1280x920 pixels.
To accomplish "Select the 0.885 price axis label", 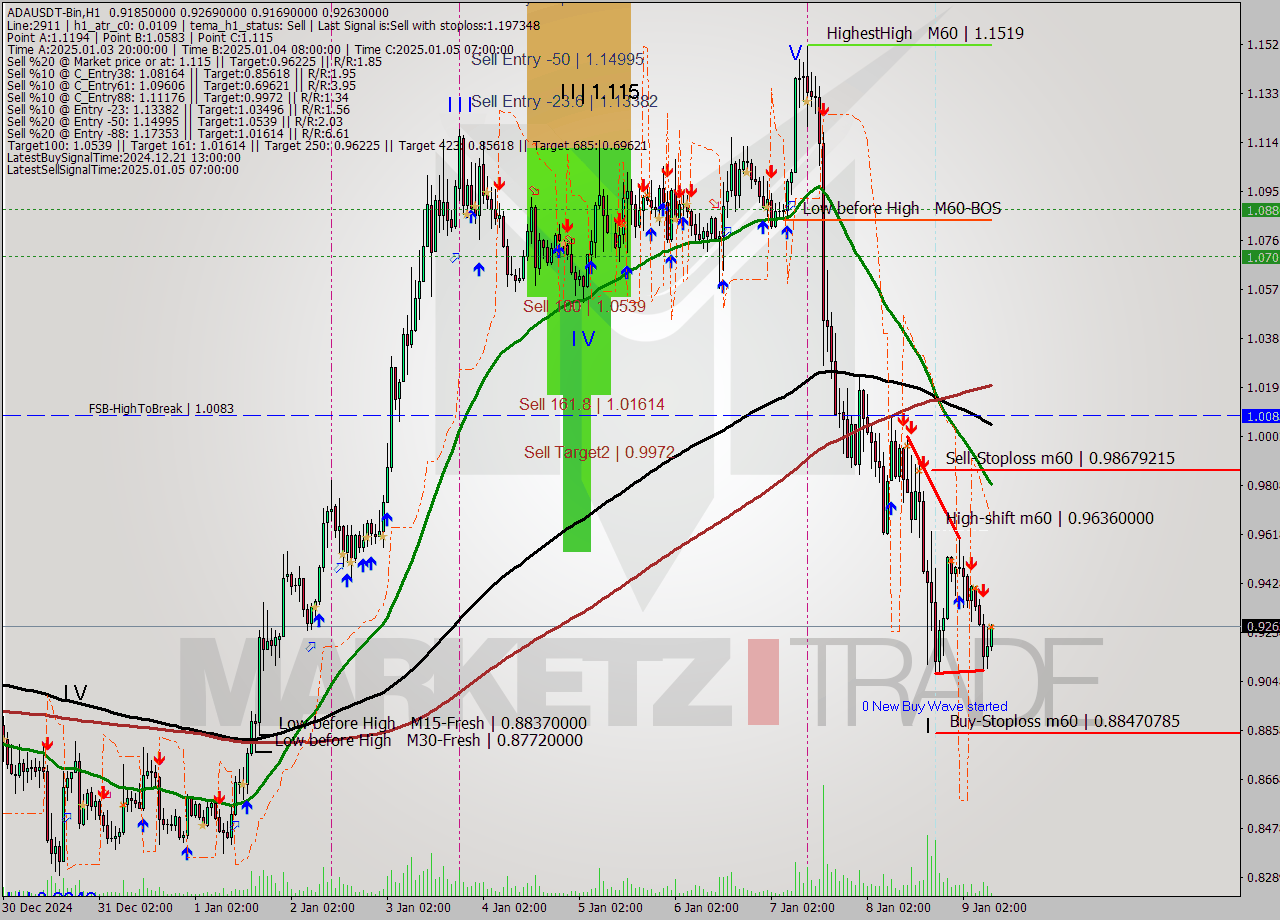I will pyautogui.click(x=1262, y=730).
